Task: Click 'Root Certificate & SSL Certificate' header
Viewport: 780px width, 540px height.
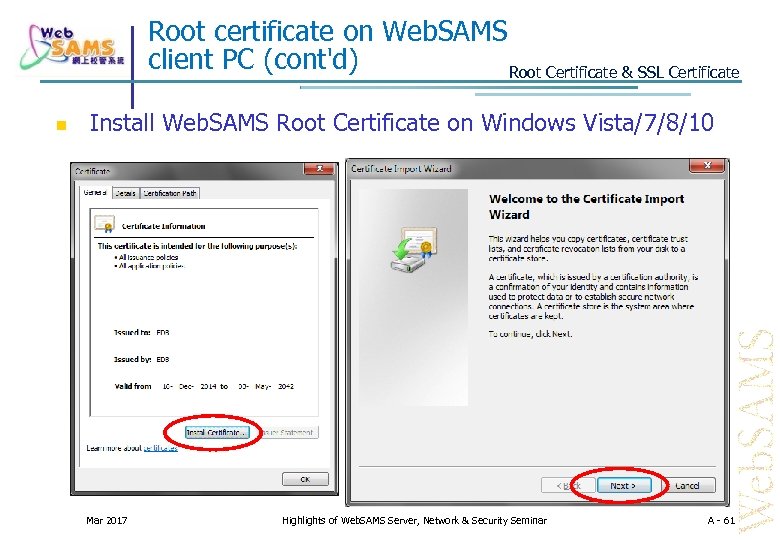Action: pyautogui.click(x=624, y=73)
